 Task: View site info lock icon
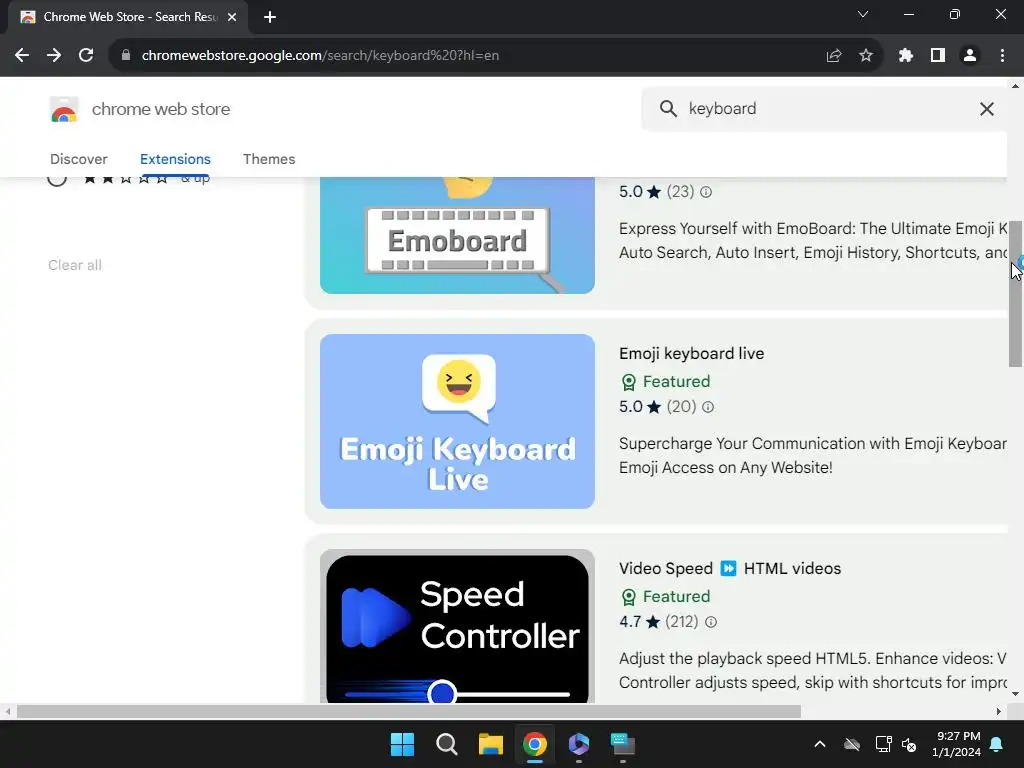click(125, 56)
